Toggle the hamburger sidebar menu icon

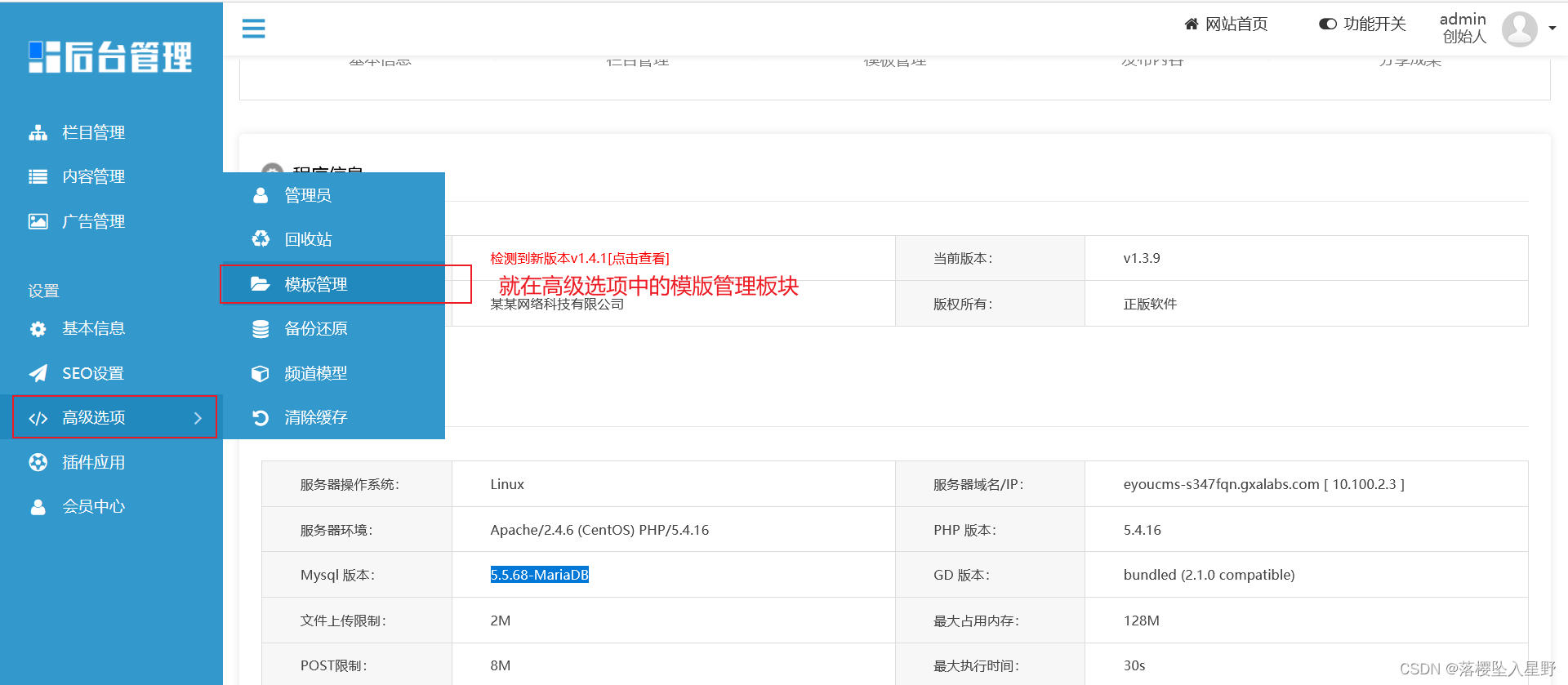pos(253,29)
